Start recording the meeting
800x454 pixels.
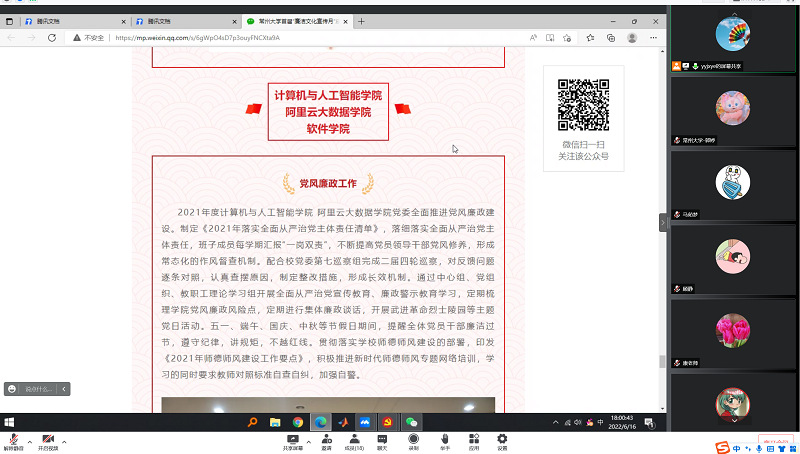coord(413,442)
